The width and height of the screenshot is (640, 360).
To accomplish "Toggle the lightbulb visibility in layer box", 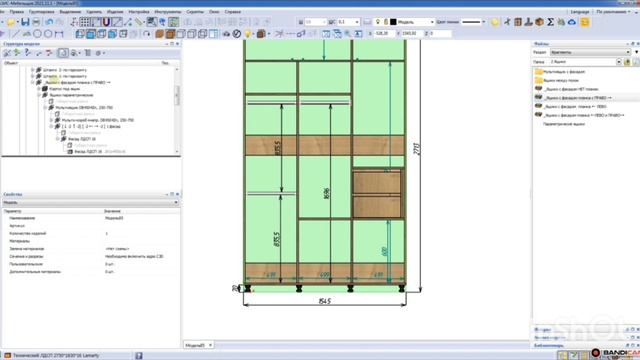I will click(x=378, y=22).
